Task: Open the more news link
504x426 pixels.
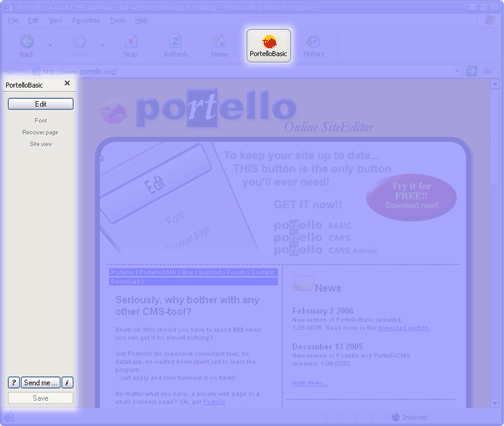Action: tap(310, 383)
